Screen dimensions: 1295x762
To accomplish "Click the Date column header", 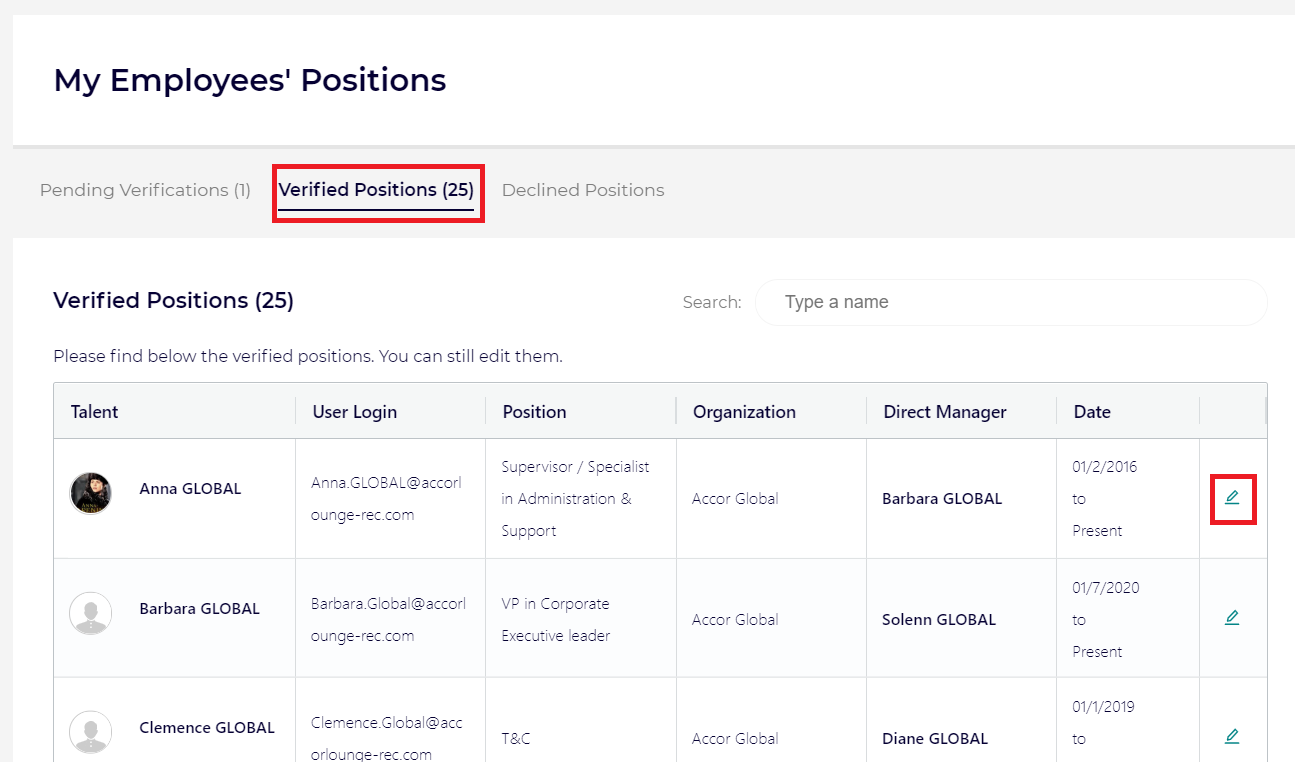I will pos(1092,412).
